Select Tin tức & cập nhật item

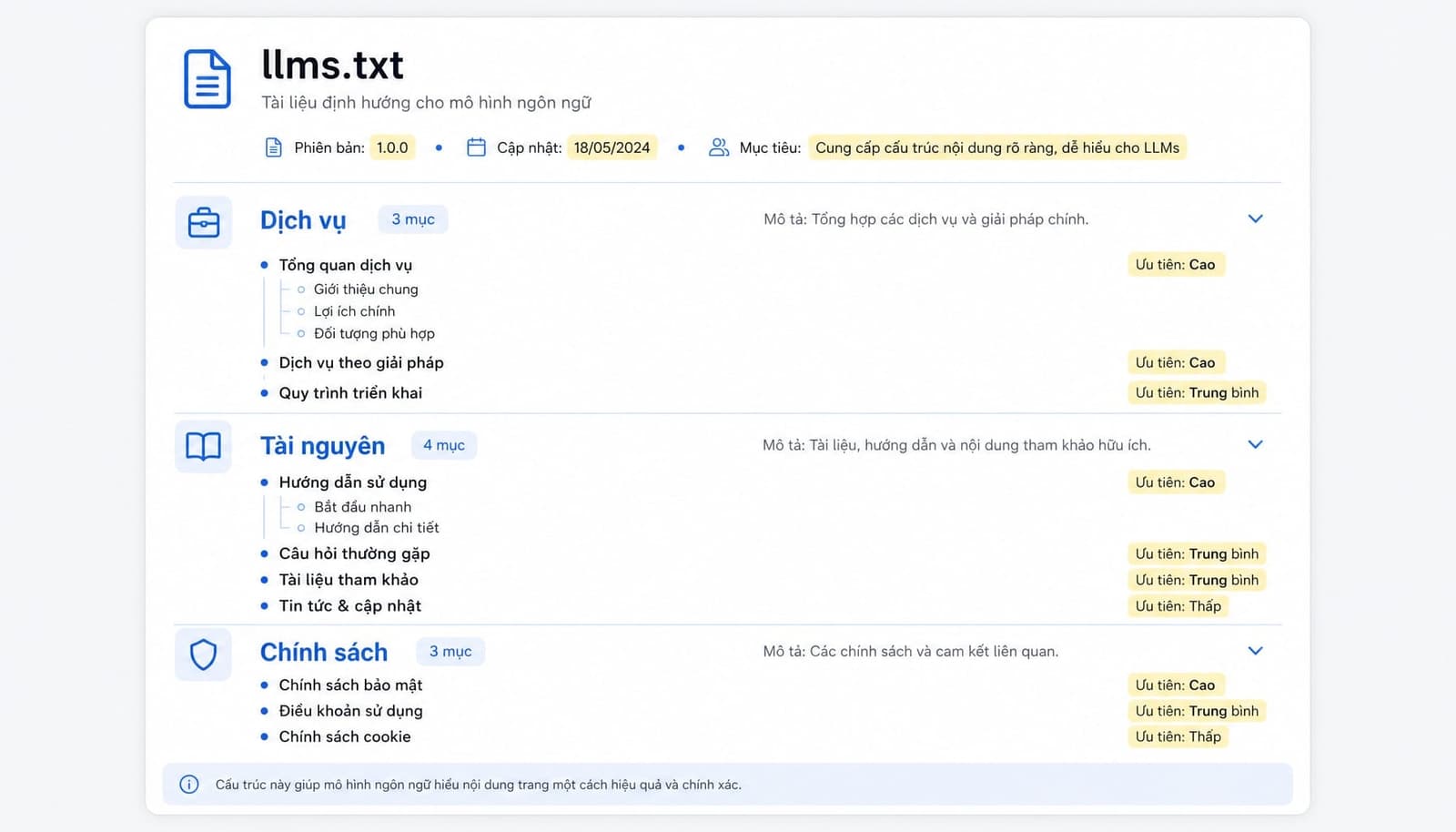pyautogui.click(x=350, y=606)
